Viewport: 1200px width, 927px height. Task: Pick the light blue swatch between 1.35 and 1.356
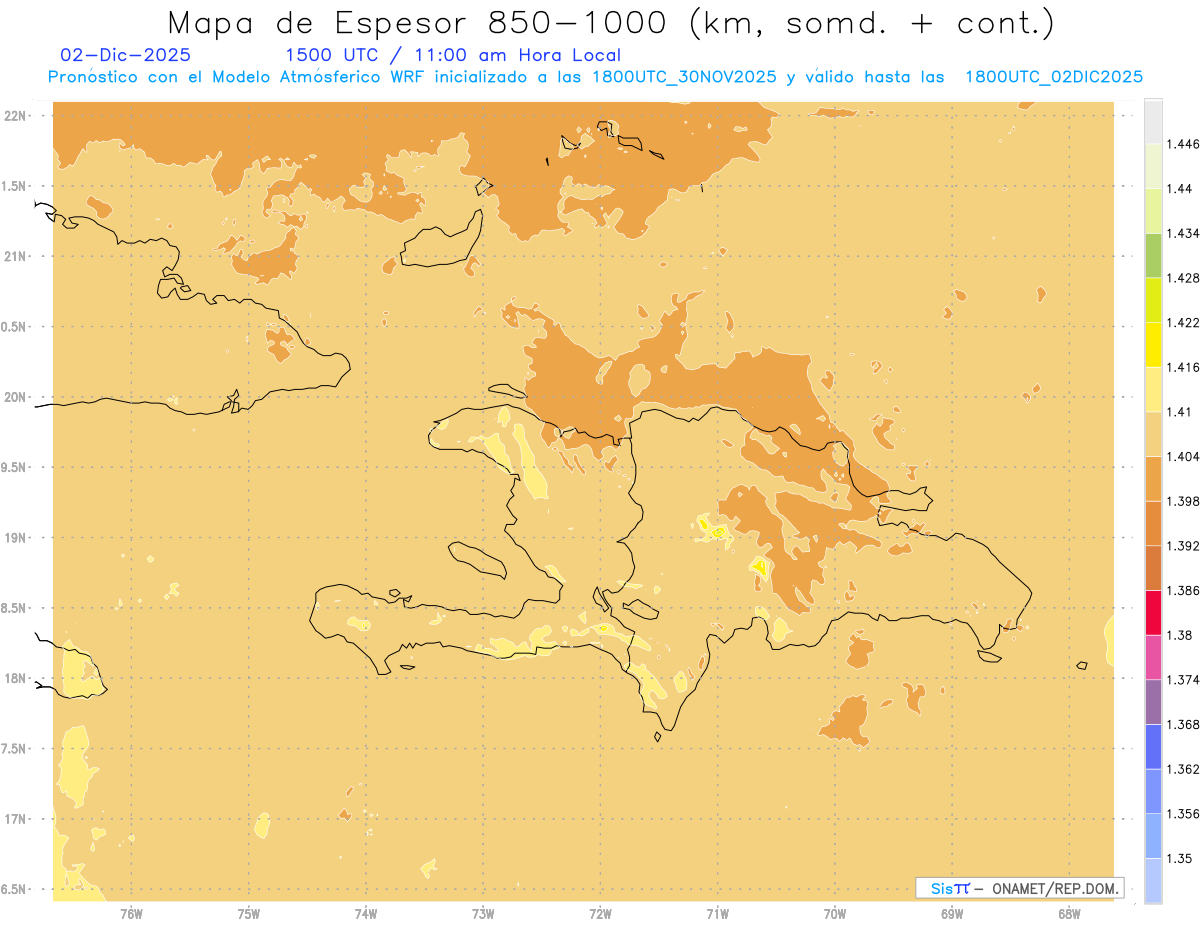pos(1153,836)
